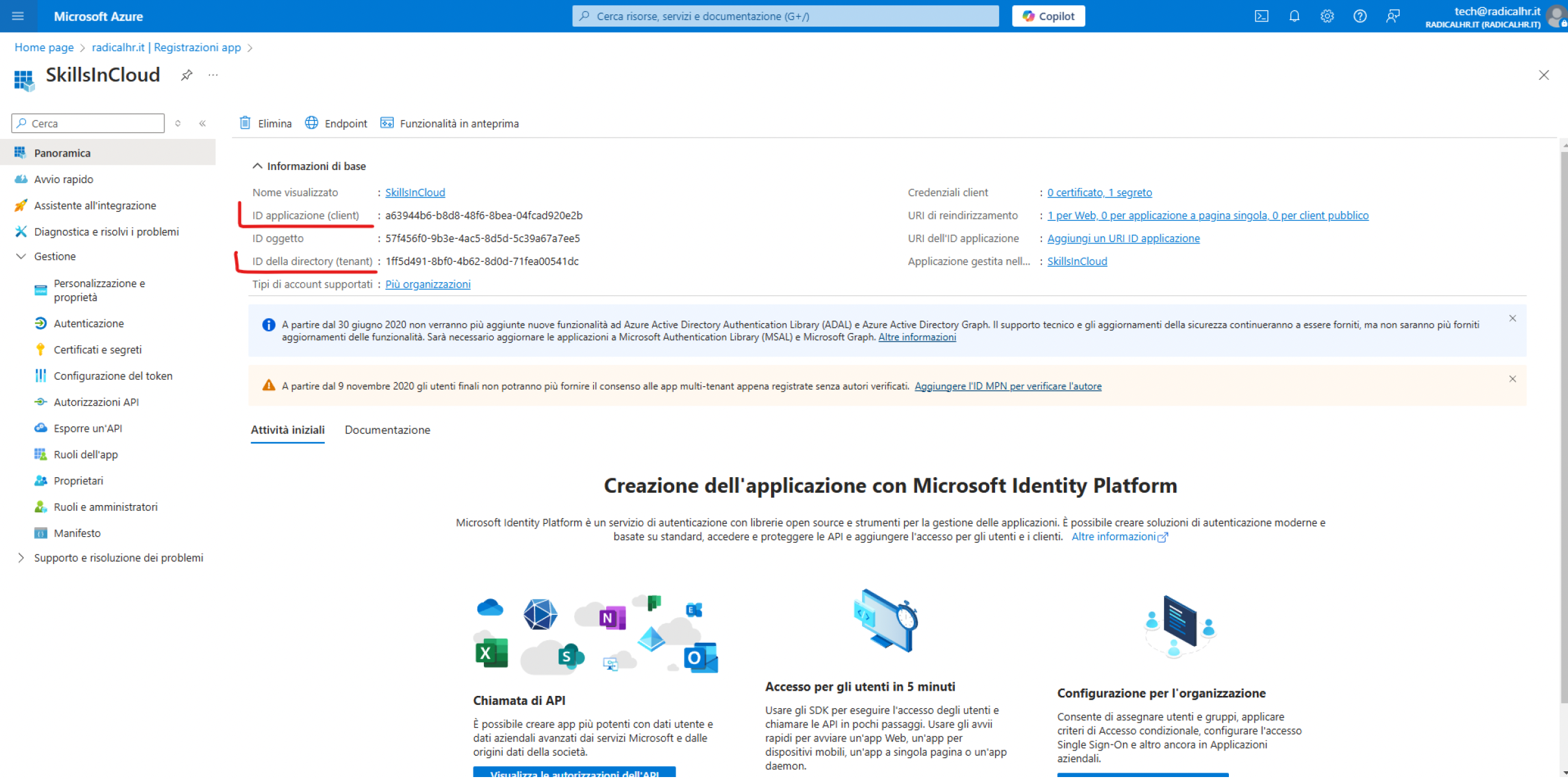
Task: Open Diagnostica e risolvi i problemi
Action: click(x=108, y=232)
